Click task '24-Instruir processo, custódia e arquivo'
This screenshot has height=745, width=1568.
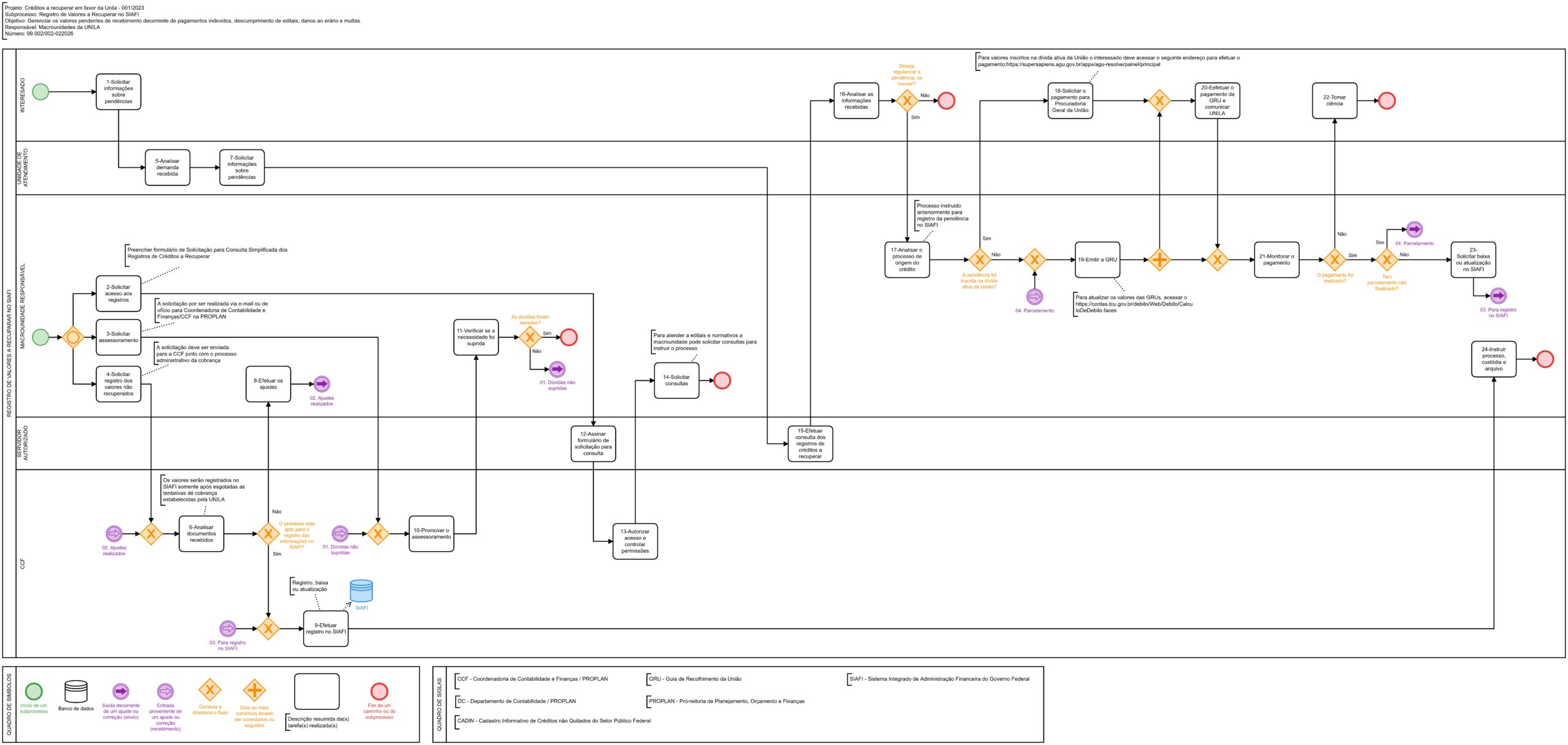point(1493,359)
